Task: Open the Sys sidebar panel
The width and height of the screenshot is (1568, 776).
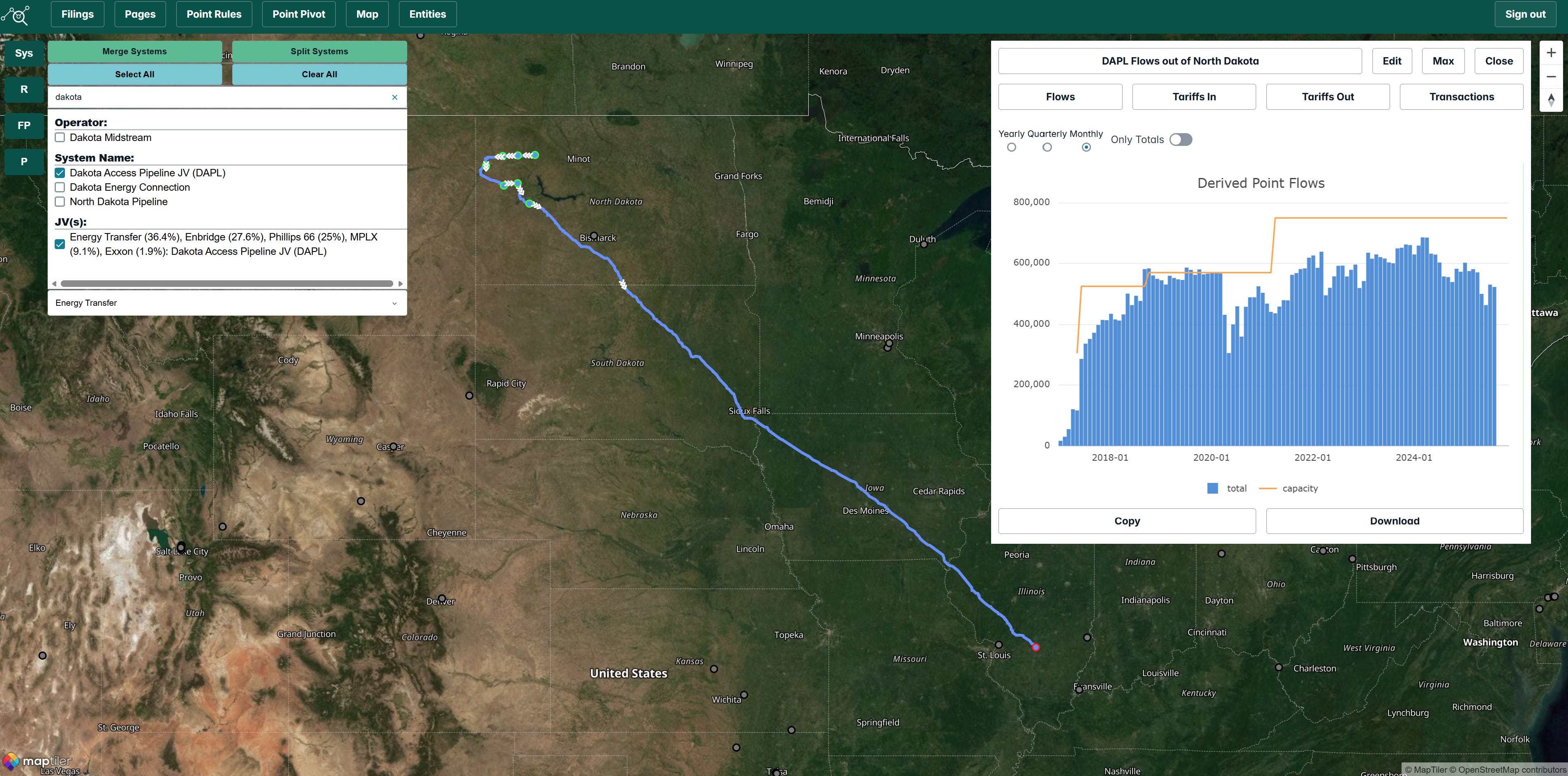Action: pyautogui.click(x=24, y=53)
